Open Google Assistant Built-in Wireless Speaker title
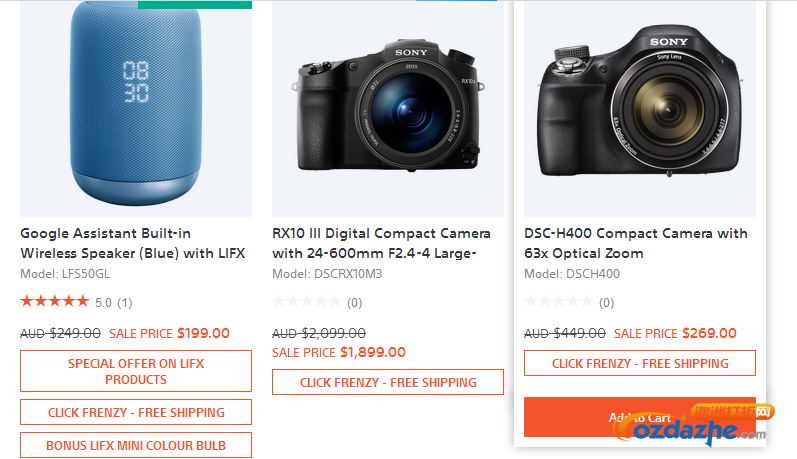 [133, 243]
